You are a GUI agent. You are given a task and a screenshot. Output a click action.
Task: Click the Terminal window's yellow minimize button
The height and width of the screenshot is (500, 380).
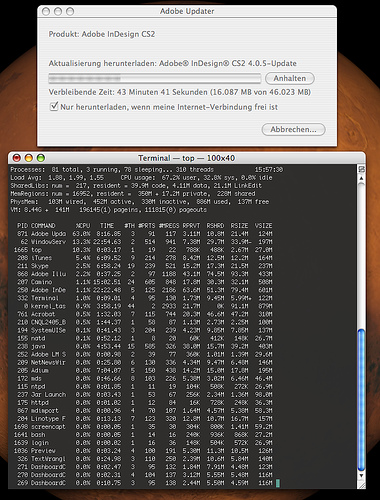(x=29, y=158)
